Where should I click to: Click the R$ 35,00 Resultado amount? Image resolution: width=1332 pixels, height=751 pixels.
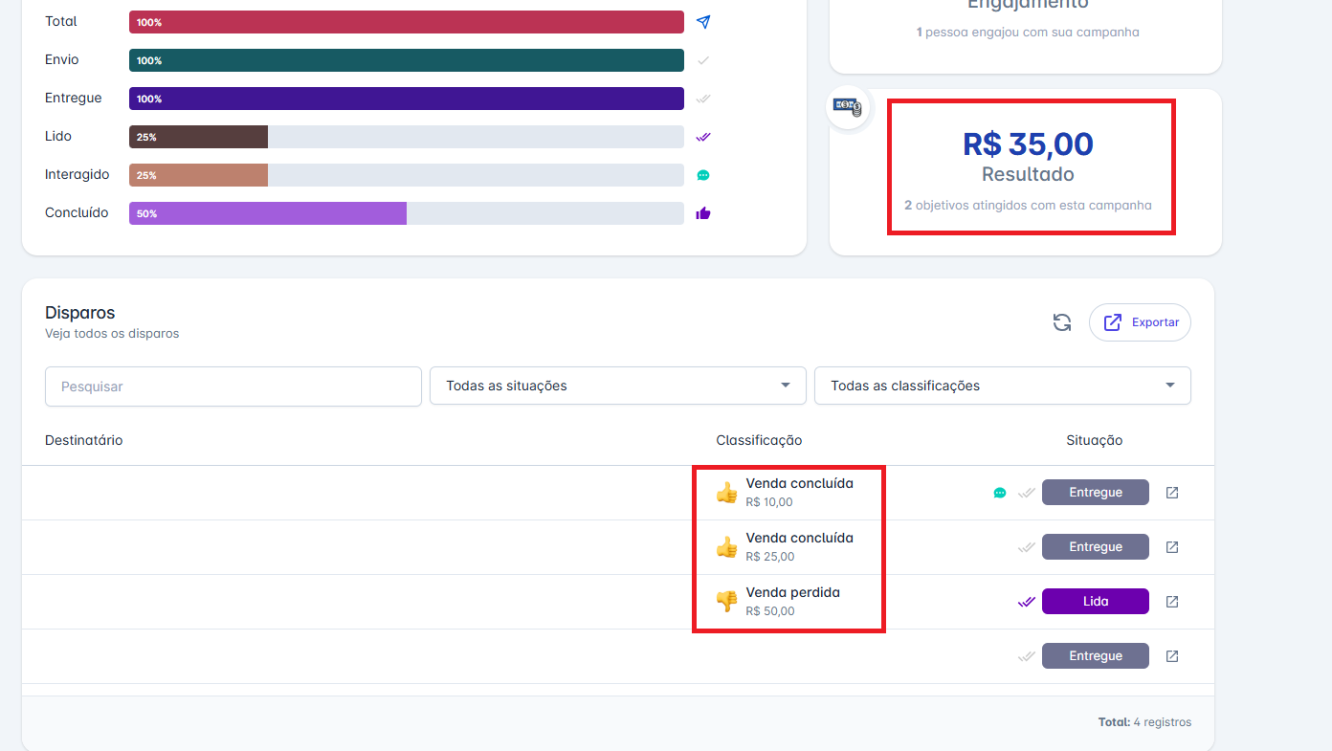tap(1028, 144)
